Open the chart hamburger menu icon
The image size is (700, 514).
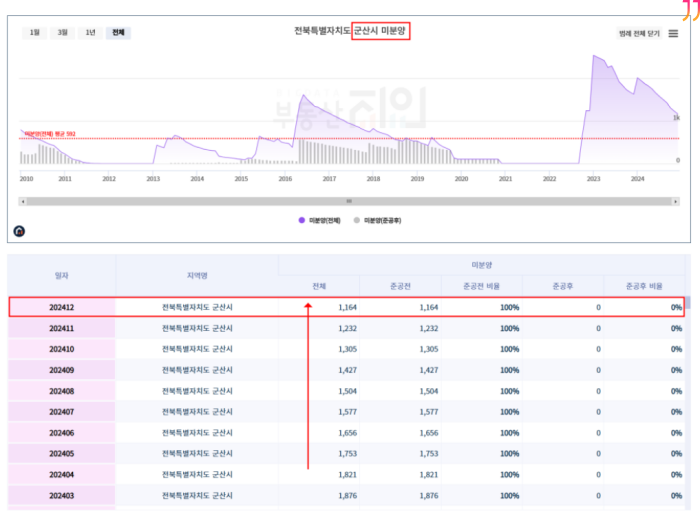(x=673, y=33)
